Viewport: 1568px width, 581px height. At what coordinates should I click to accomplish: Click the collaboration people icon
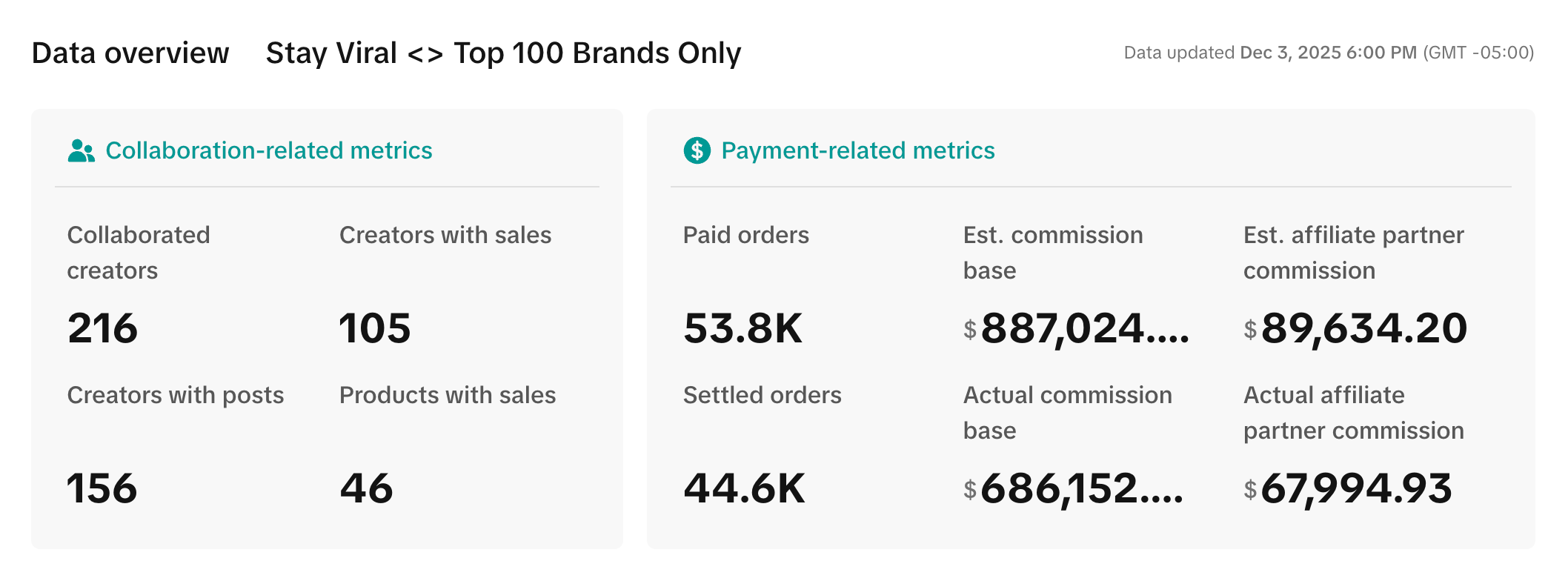point(81,150)
